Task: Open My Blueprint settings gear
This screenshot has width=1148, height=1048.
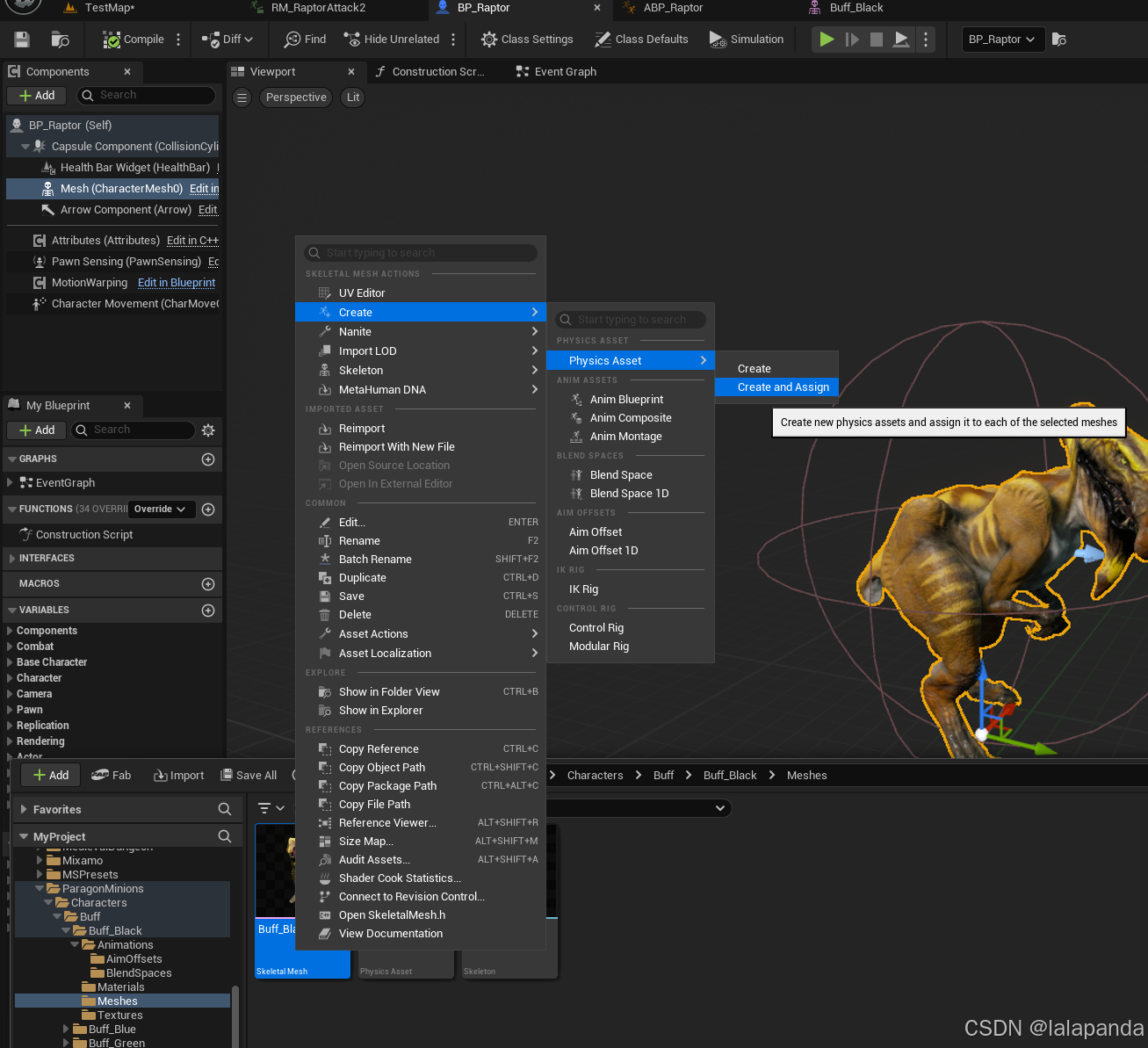Action: (x=208, y=430)
